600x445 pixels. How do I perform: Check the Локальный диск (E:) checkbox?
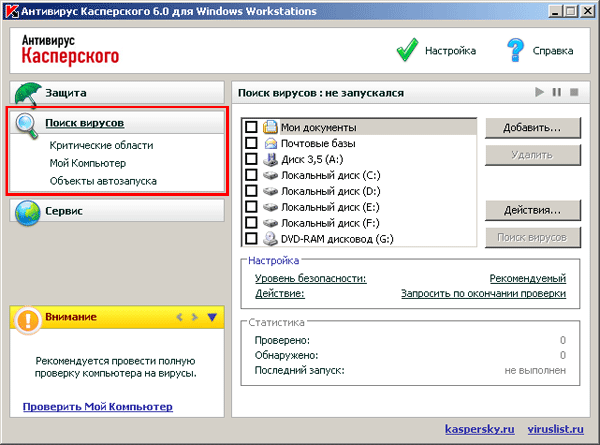pos(251,207)
